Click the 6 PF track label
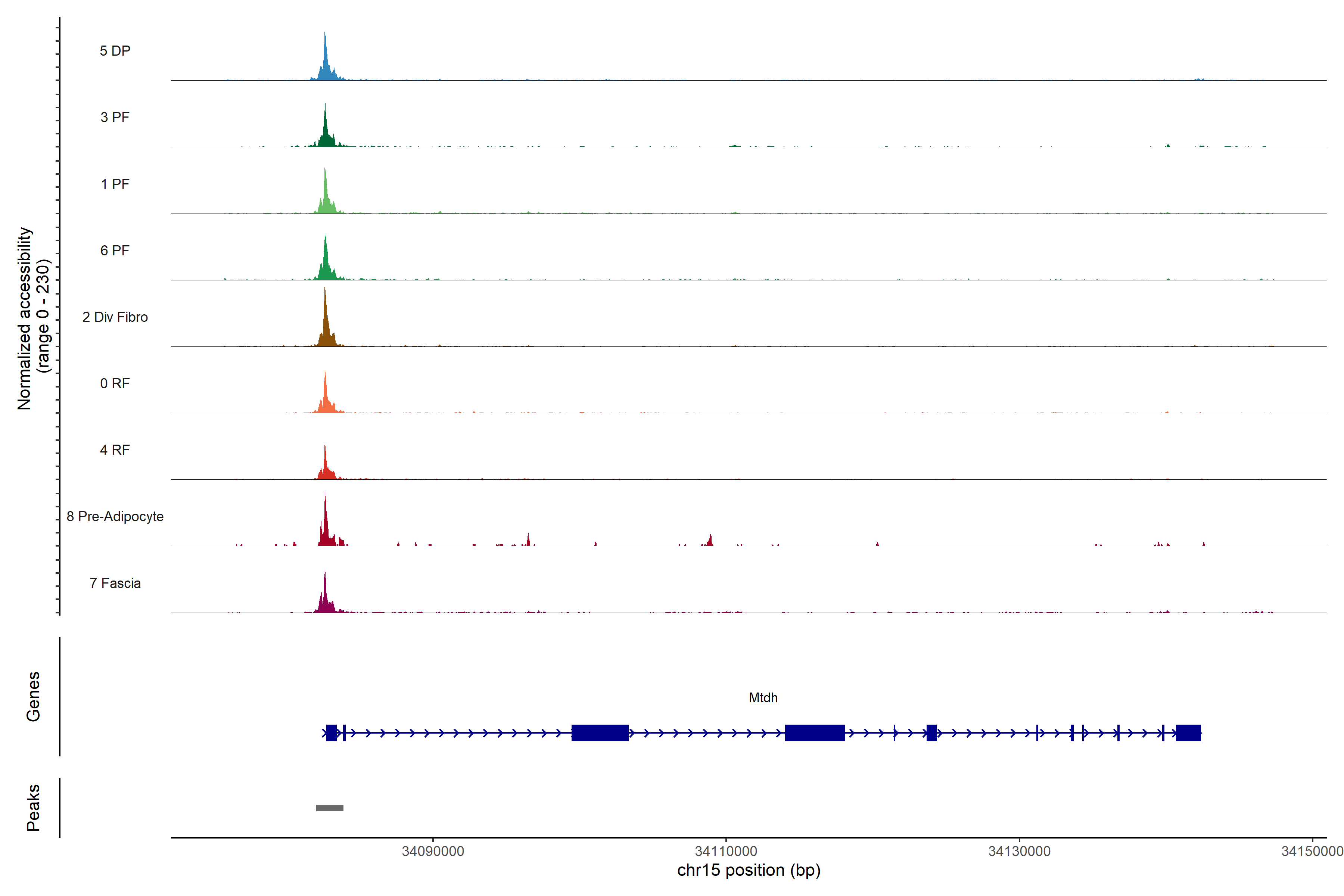Screen dimensions: 1344x896 115,250
